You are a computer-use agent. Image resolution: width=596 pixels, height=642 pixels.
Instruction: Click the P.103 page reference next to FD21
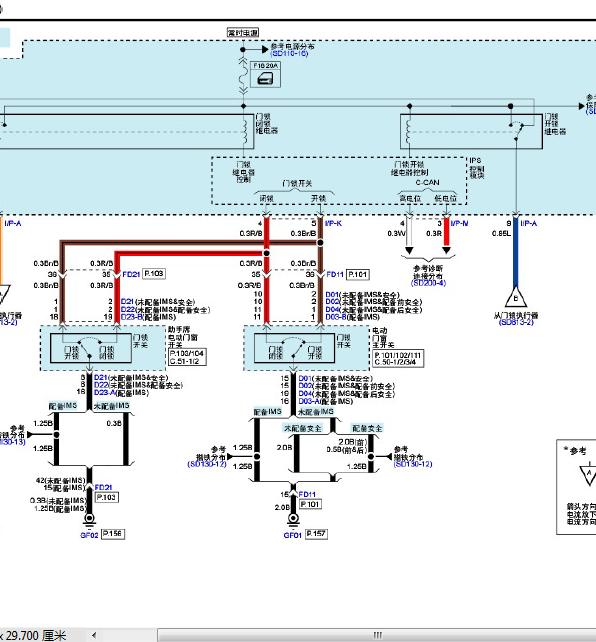click(x=154, y=274)
